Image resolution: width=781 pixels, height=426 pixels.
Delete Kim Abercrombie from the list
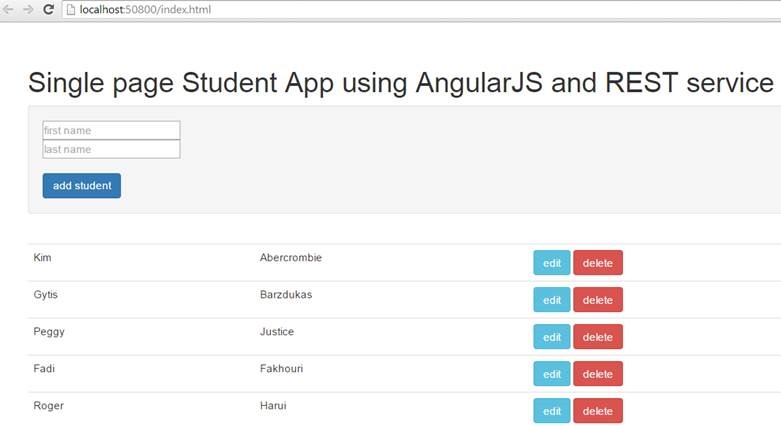(x=597, y=263)
